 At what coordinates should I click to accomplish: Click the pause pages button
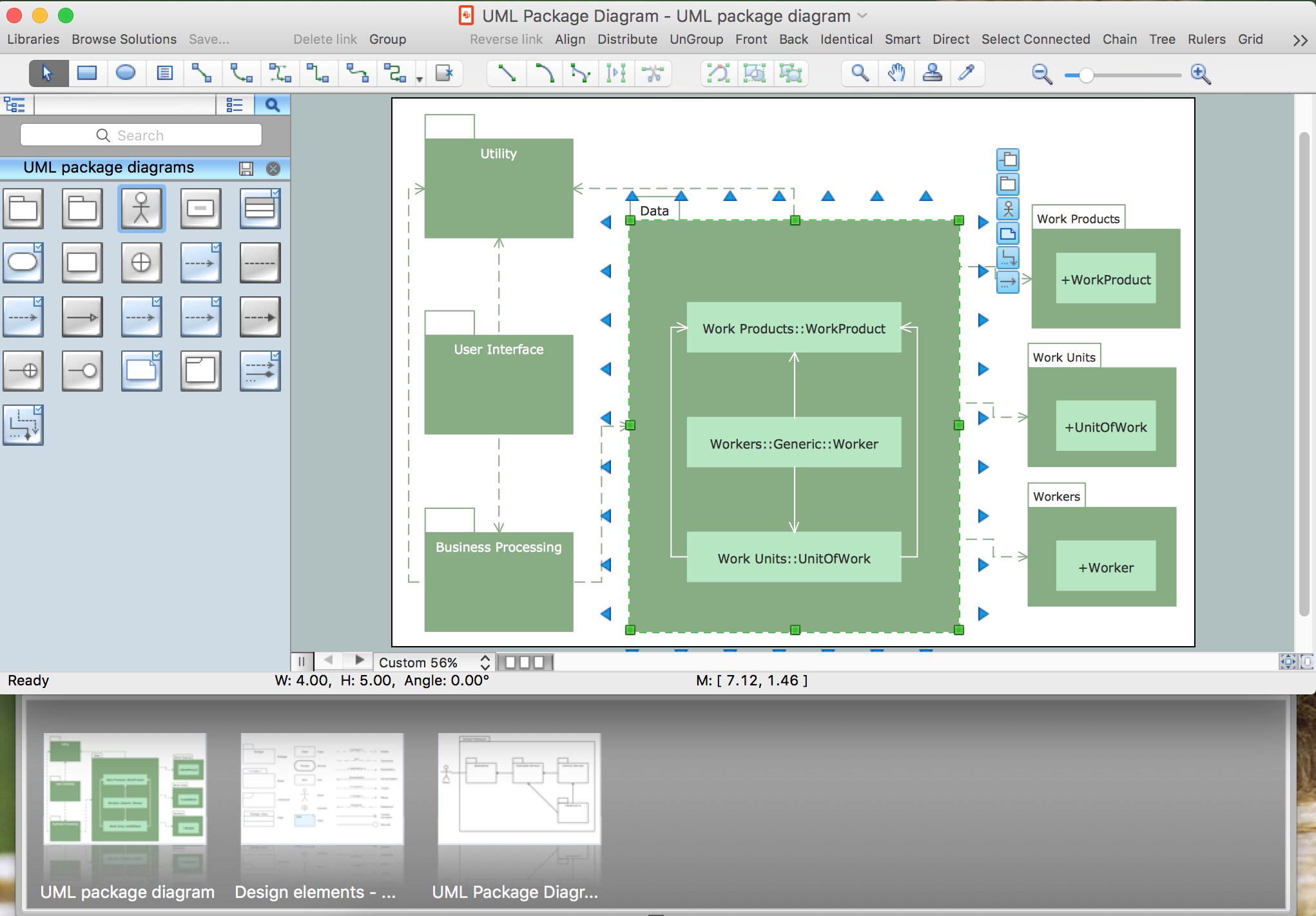302,662
